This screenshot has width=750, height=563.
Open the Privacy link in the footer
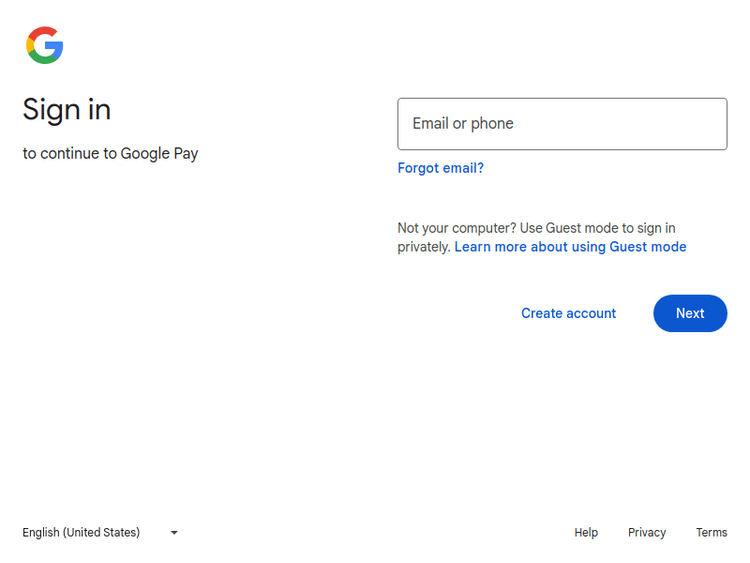pyautogui.click(x=646, y=533)
